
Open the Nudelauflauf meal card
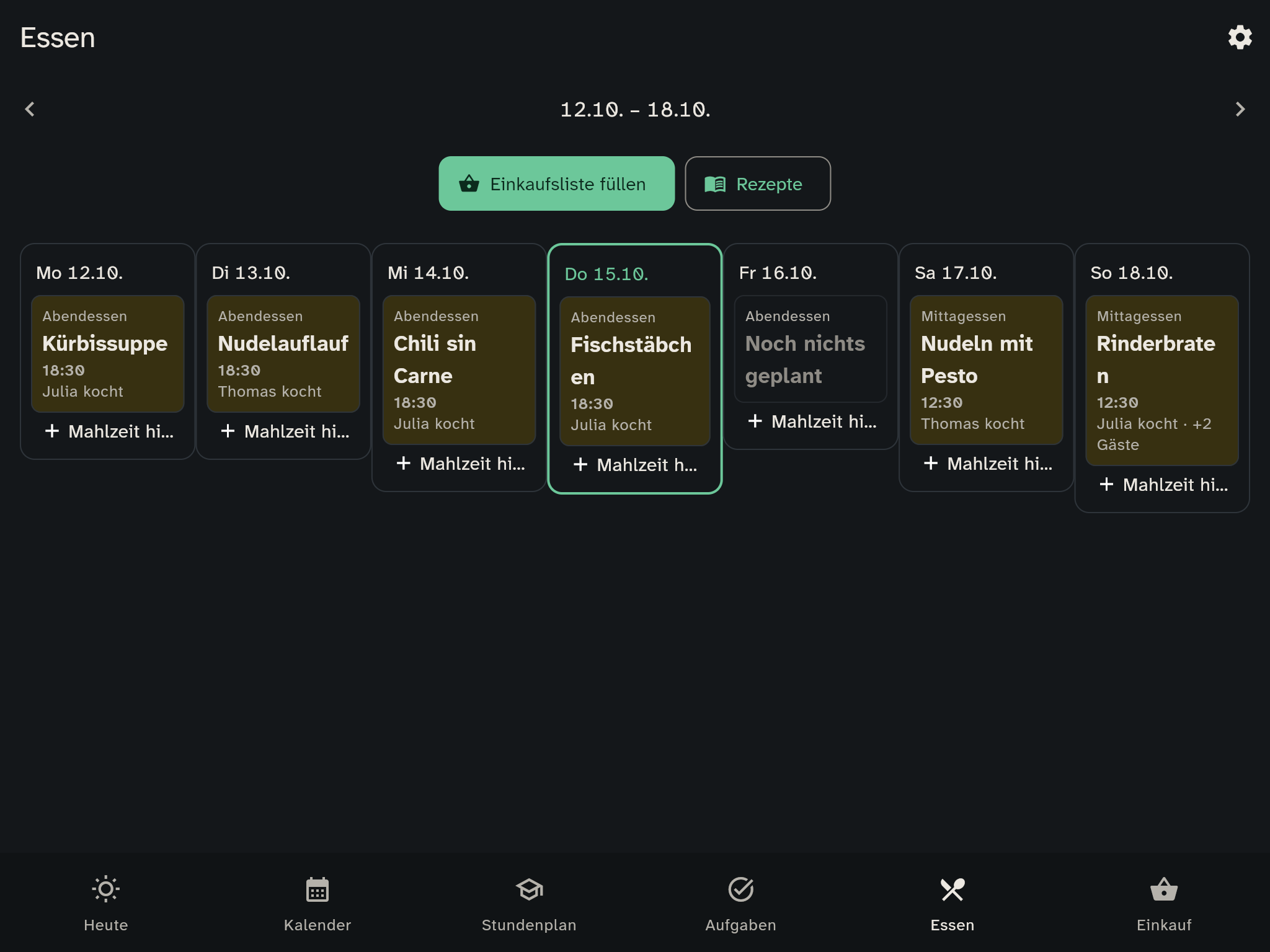click(283, 353)
